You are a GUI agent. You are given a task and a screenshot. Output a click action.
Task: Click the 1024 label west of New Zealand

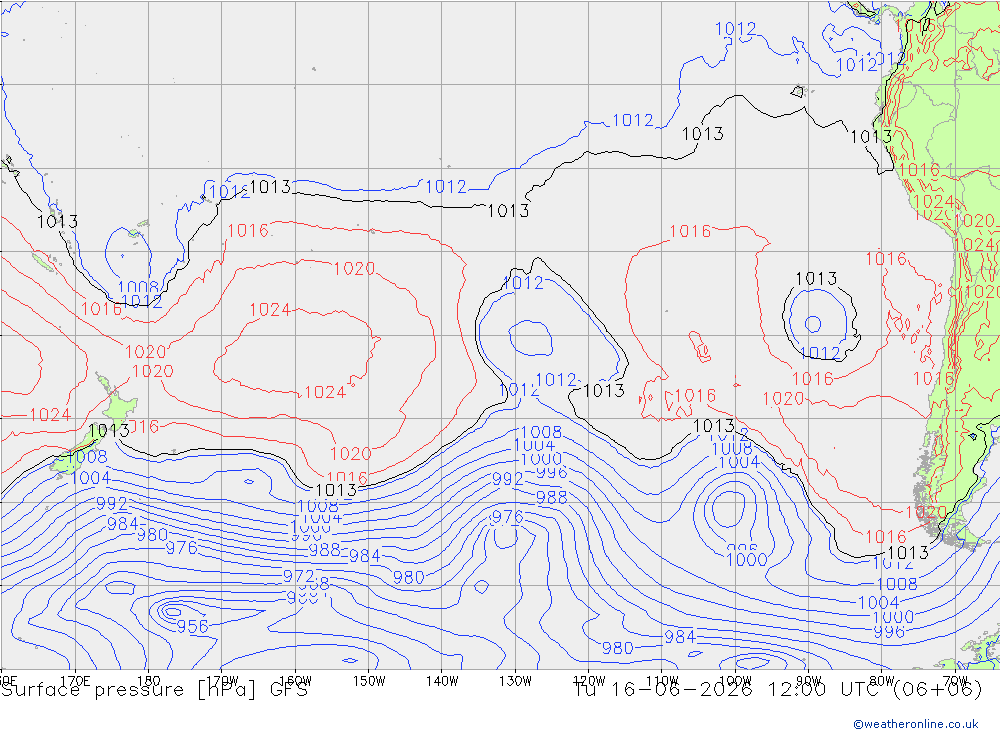coord(50,415)
